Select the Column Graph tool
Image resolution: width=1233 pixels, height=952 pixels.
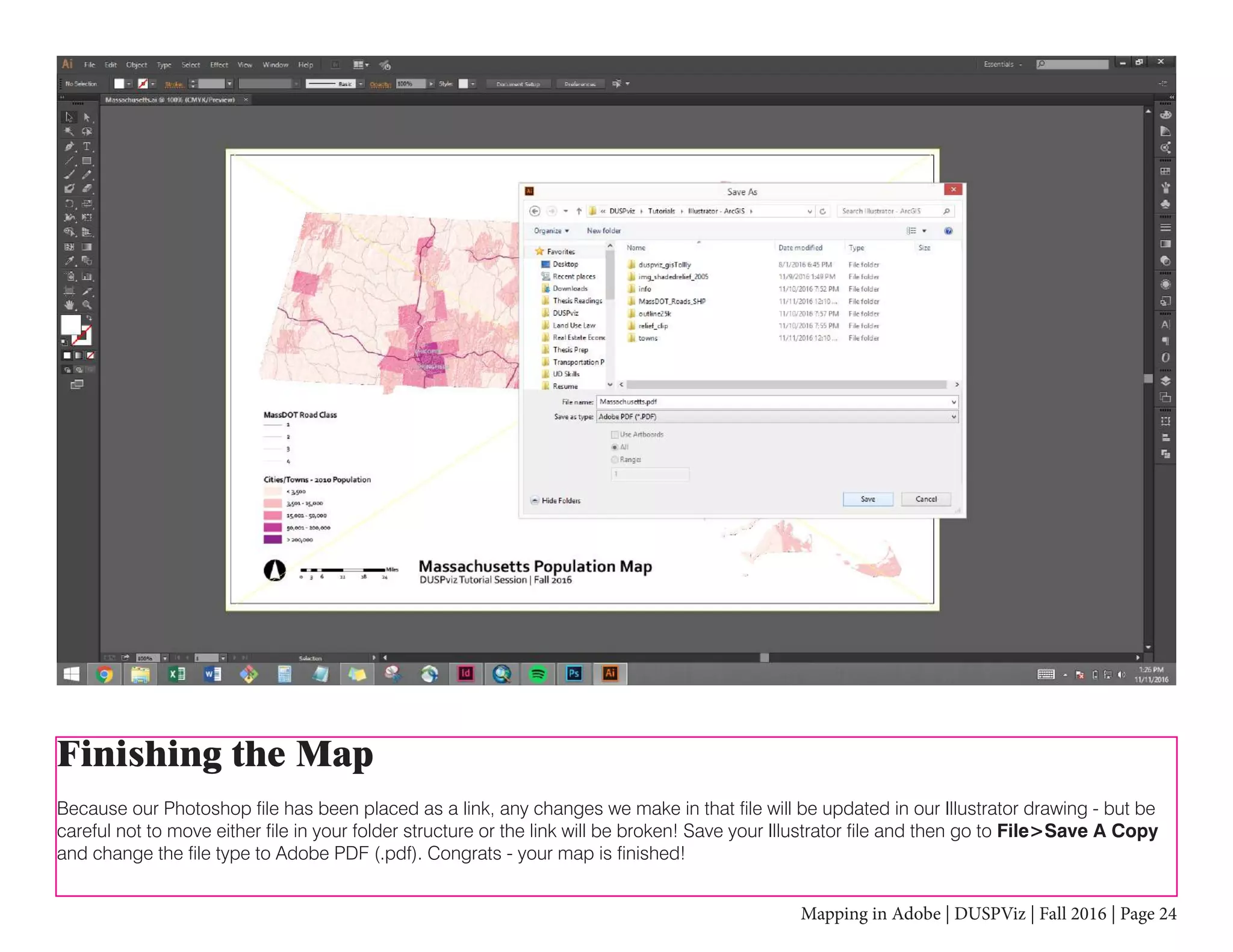click(x=87, y=276)
